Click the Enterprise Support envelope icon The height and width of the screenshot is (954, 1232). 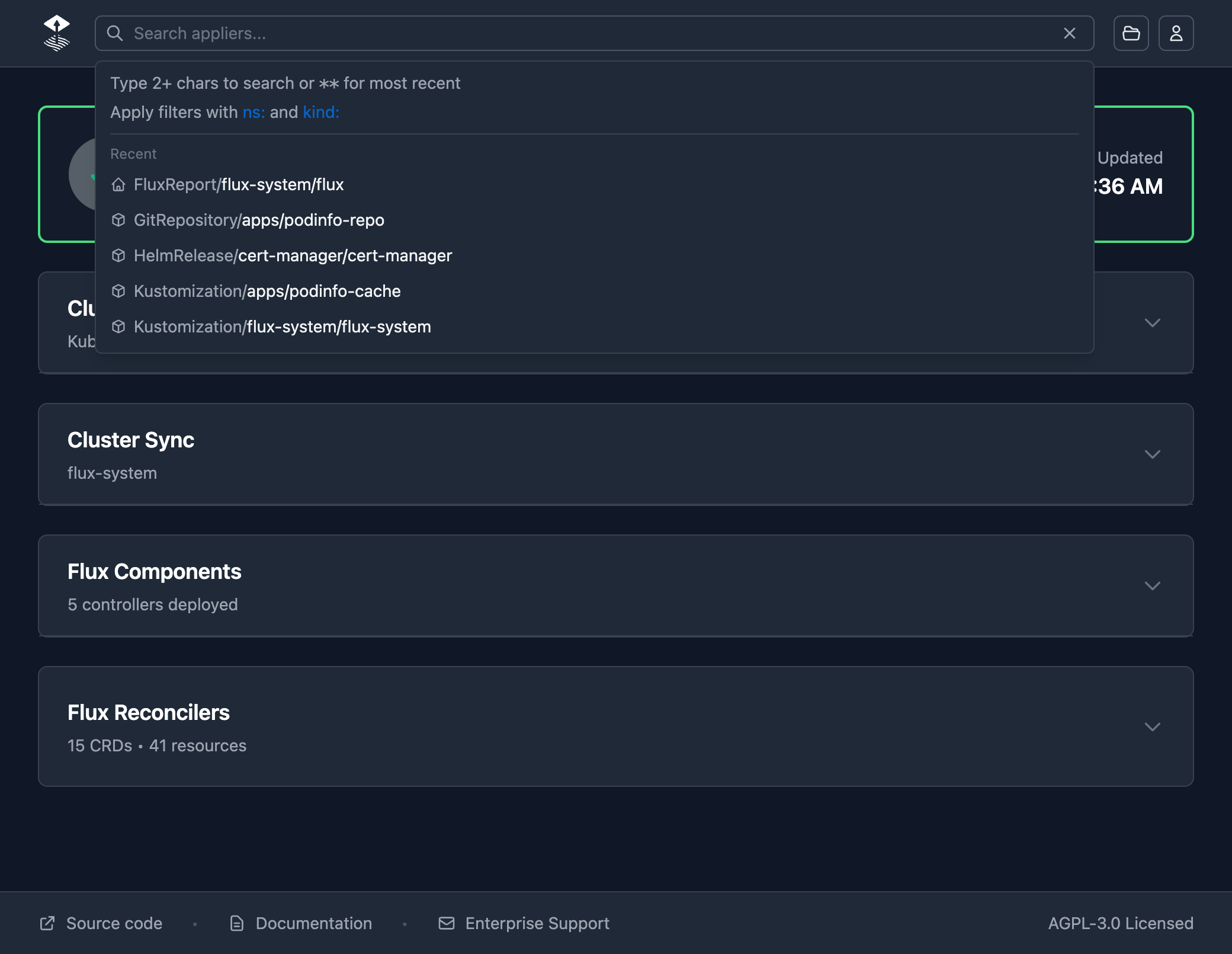(x=447, y=923)
